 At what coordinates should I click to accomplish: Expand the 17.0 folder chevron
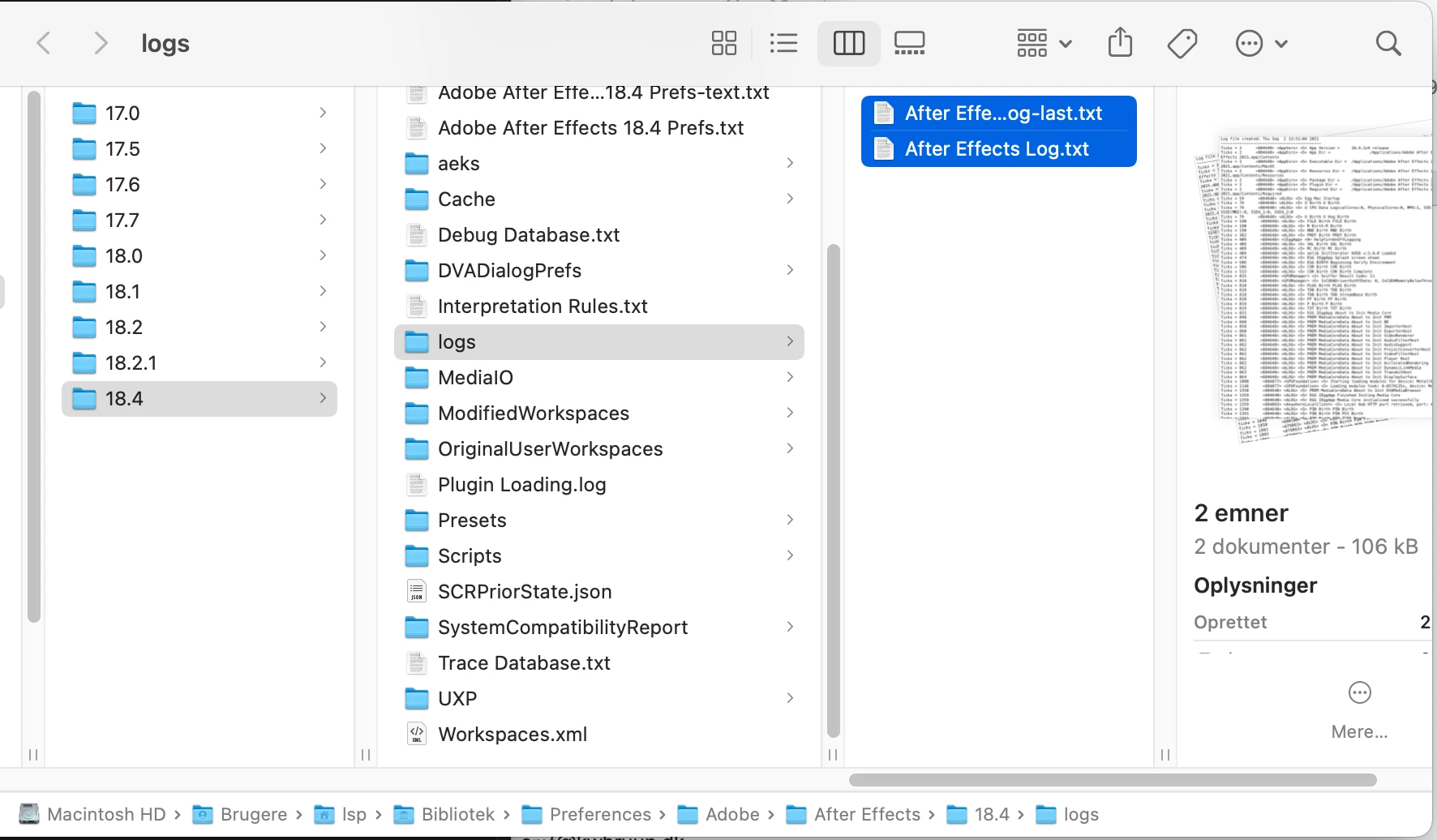(x=323, y=113)
